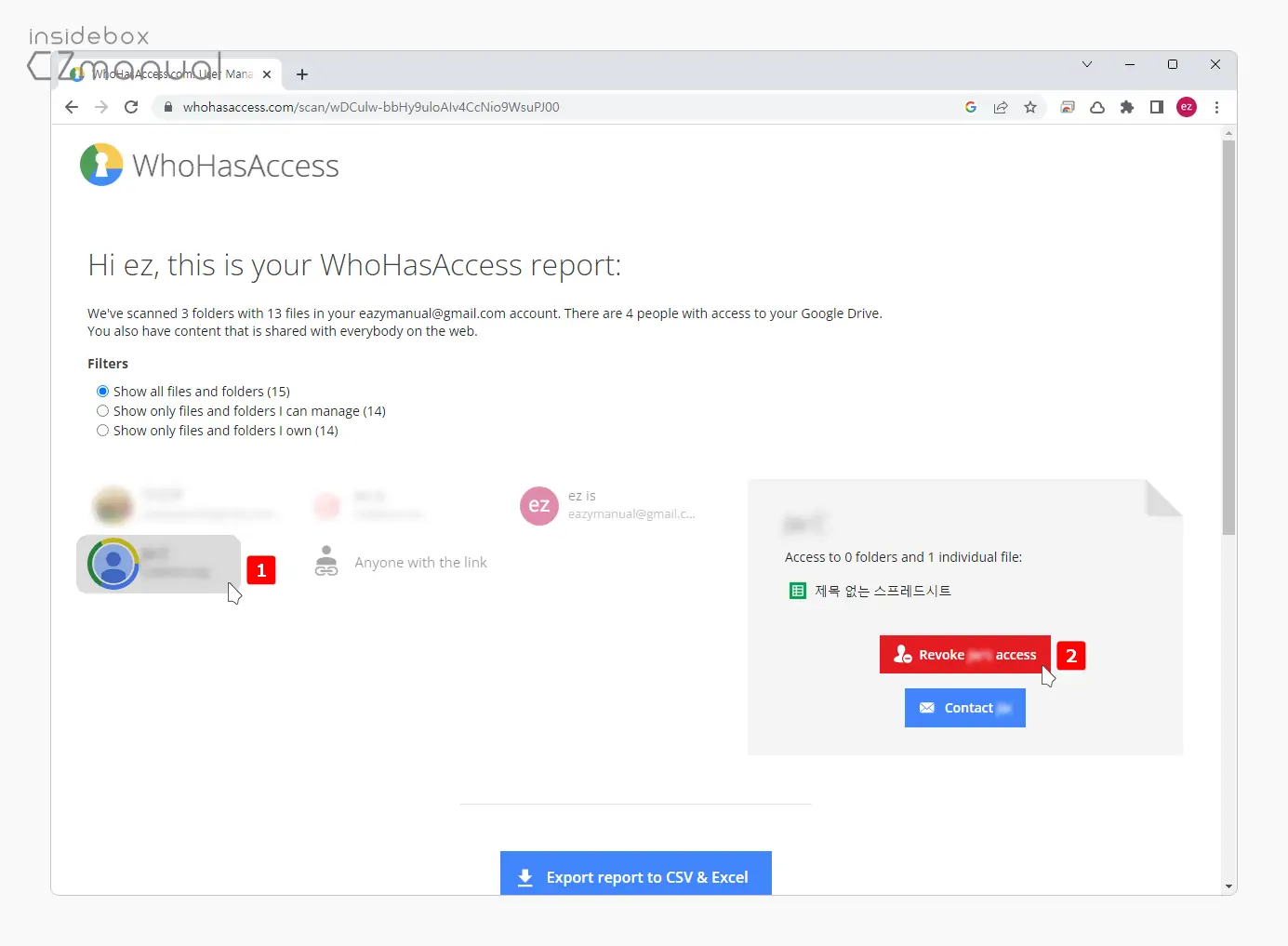
Task: Select files and folders I can manage
Action: tap(103, 411)
